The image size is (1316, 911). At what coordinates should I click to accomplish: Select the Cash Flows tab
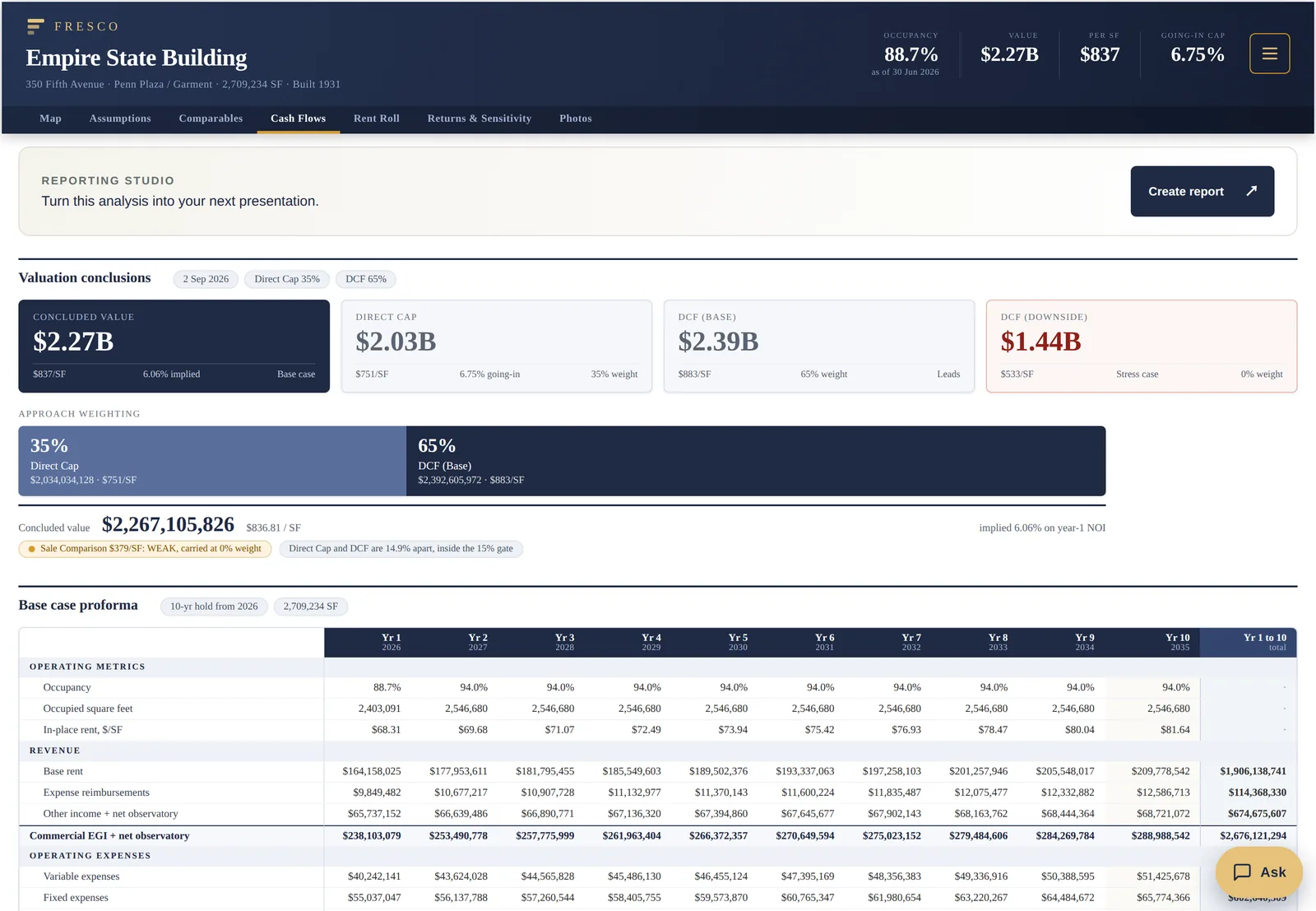coord(298,119)
